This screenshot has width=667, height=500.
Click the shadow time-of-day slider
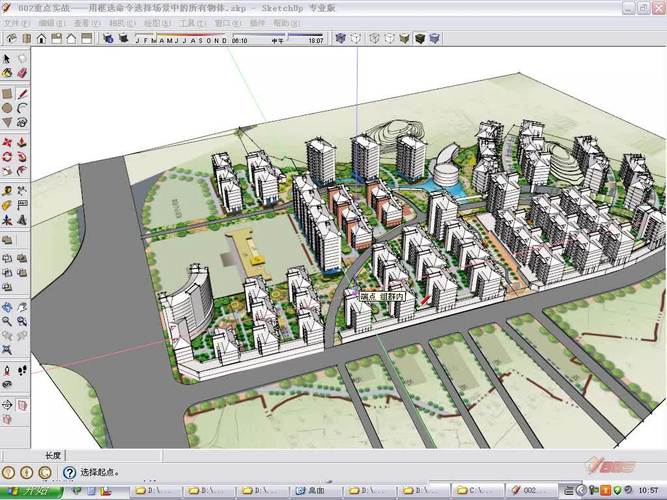[278, 38]
